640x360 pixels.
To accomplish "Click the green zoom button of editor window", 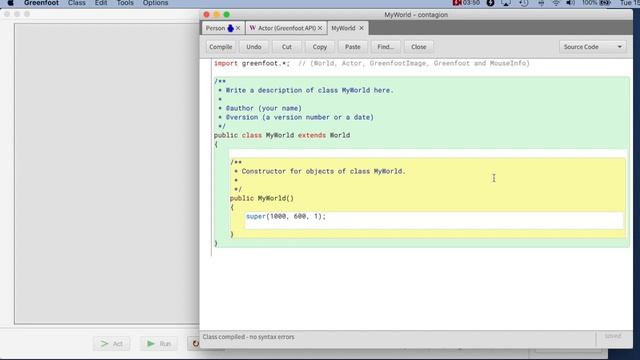I will (x=227, y=15).
